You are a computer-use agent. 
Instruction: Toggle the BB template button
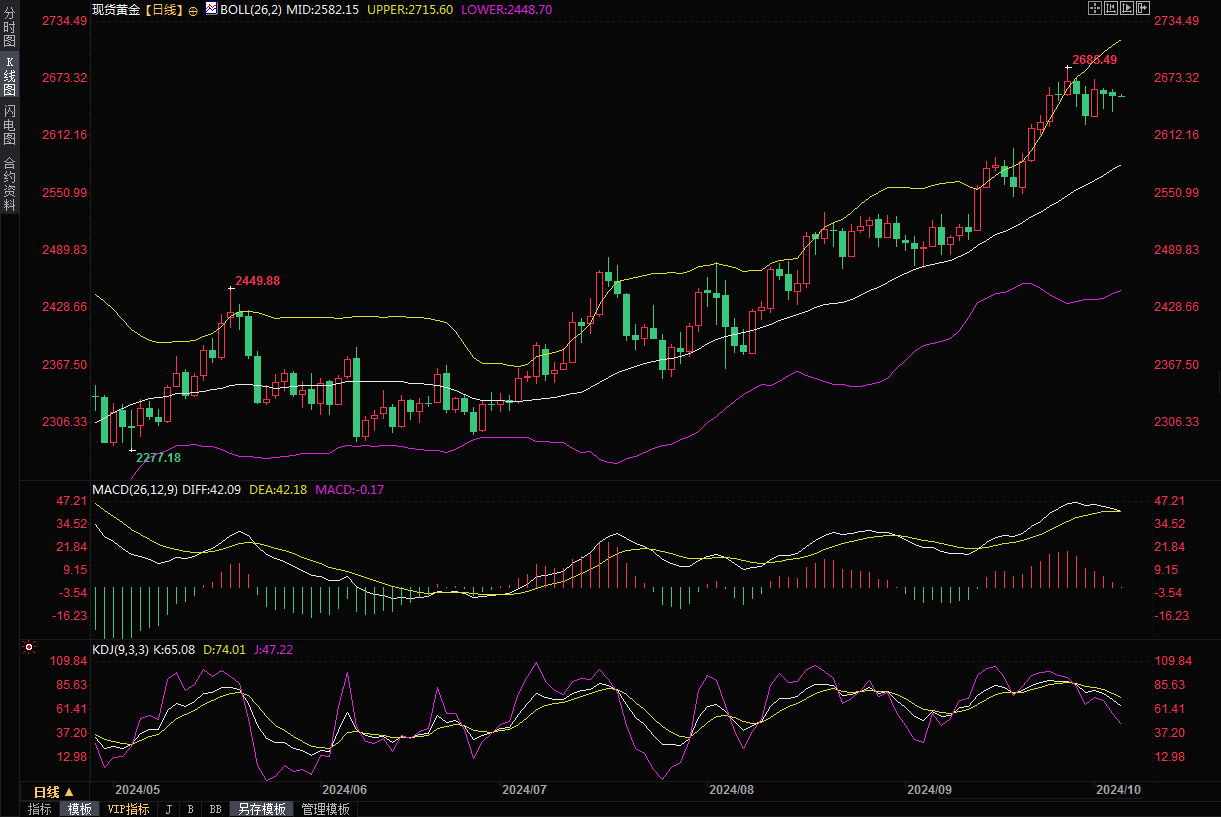215,809
